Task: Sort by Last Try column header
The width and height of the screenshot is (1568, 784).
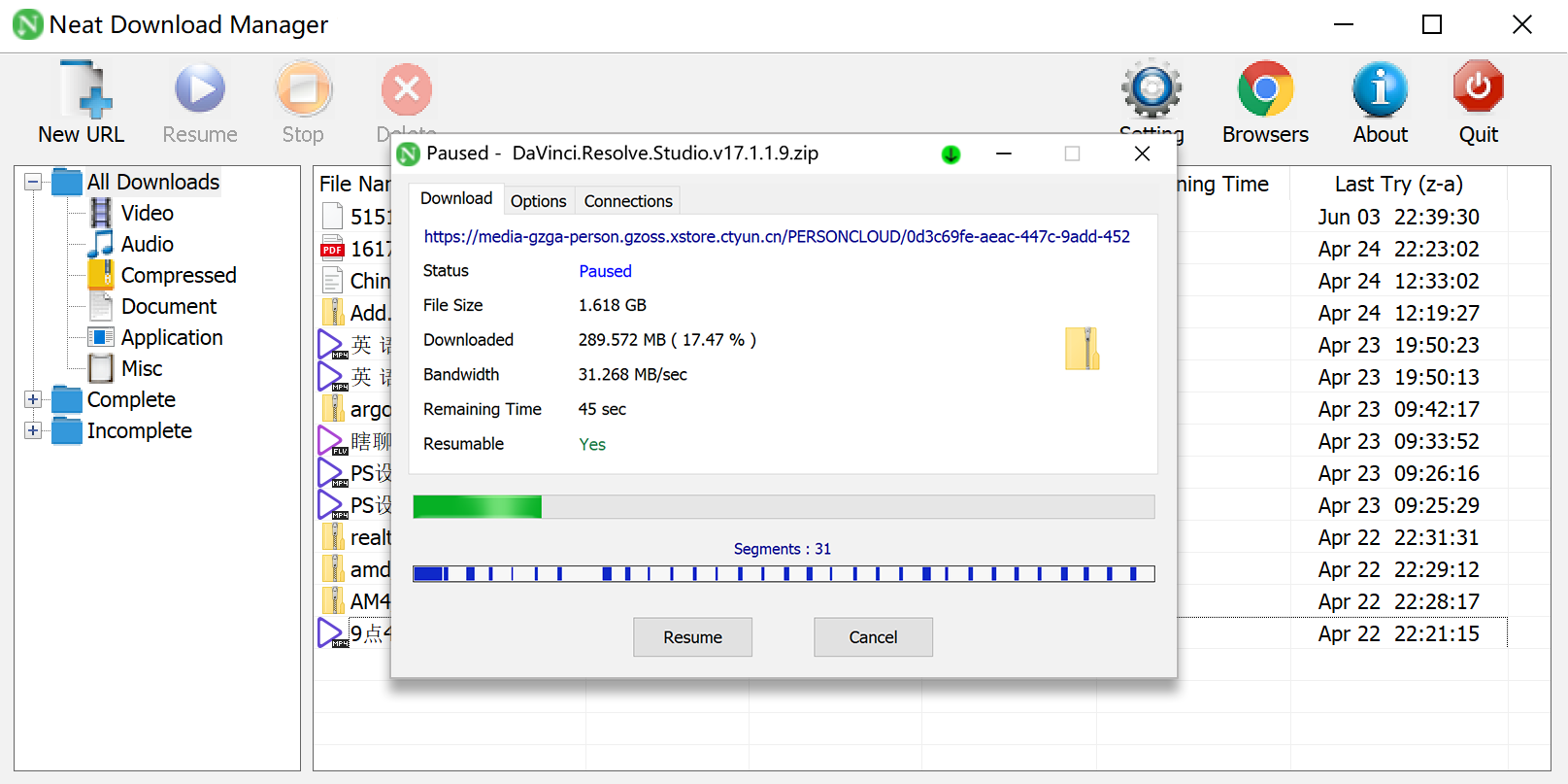Action: pyautogui.click(x=1398, y=184)
